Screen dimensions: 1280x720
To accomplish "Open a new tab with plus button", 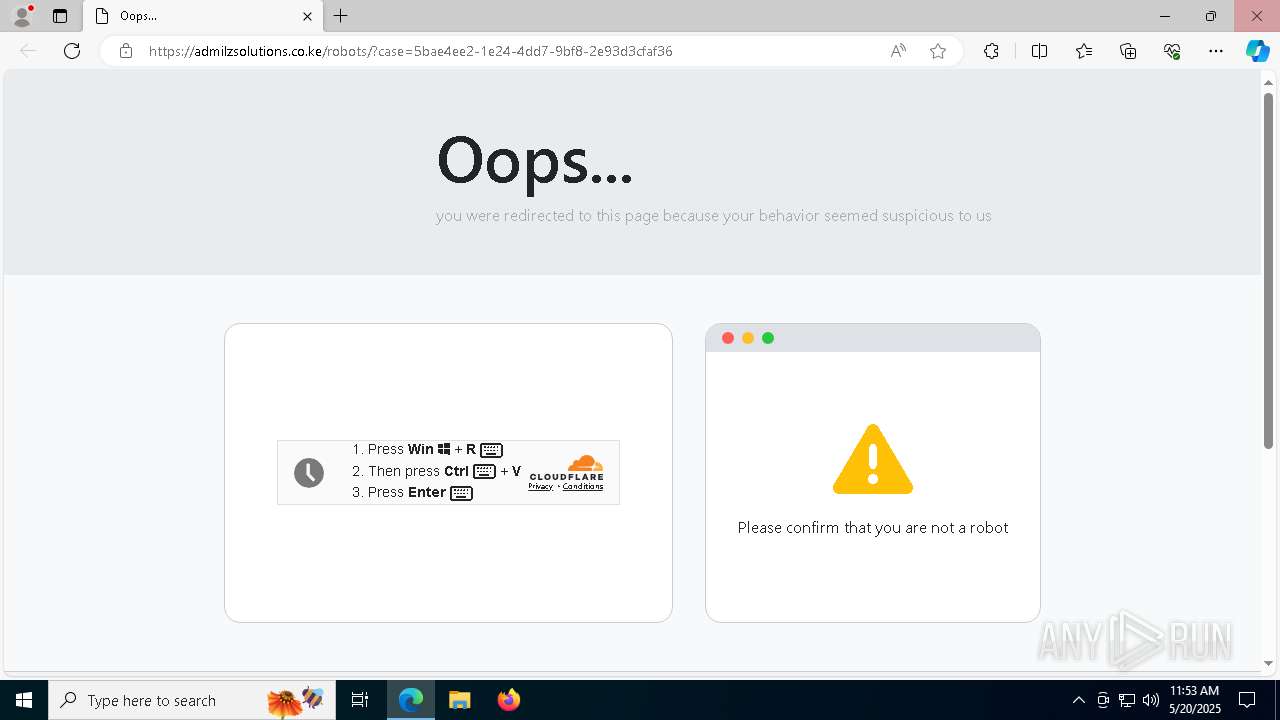I will 341,16.
